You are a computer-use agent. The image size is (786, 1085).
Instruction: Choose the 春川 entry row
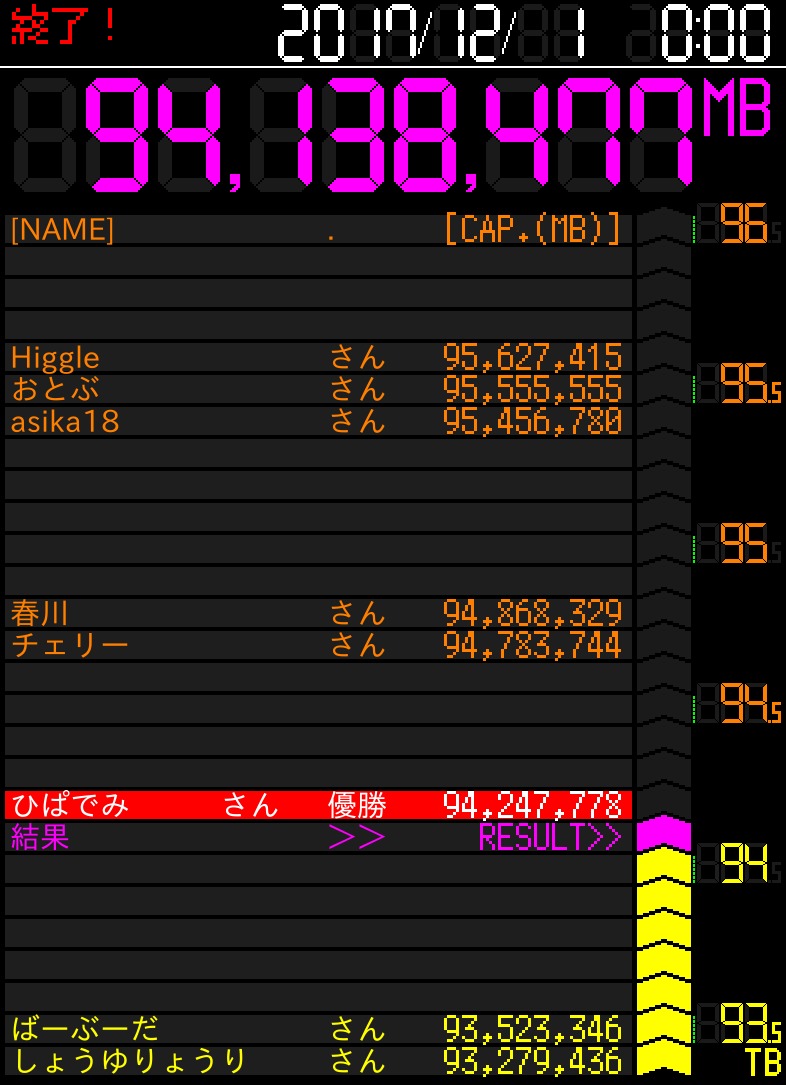tap(318, 612)
